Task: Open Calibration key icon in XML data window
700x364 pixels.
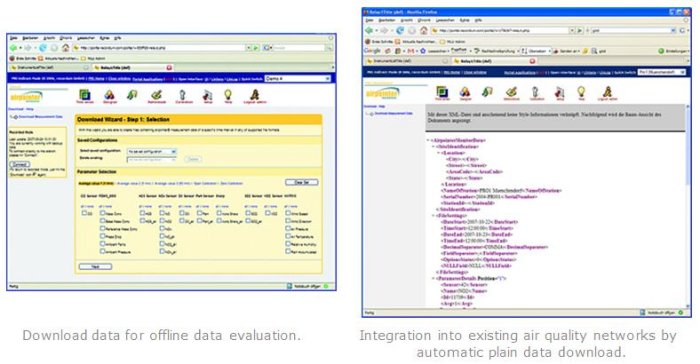Action: 536,93
